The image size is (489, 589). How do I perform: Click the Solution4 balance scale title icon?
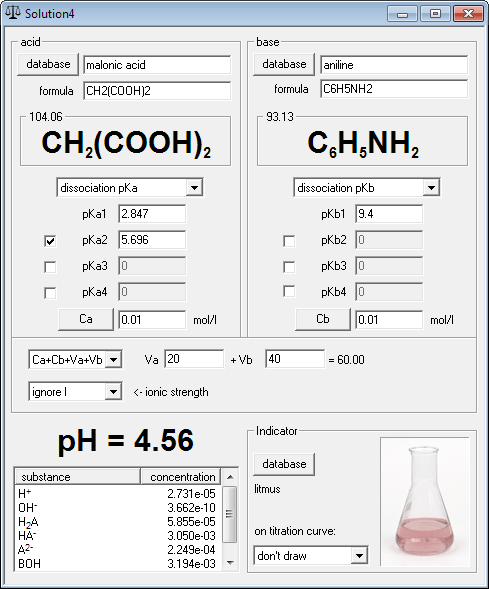(x=13, y=13)
